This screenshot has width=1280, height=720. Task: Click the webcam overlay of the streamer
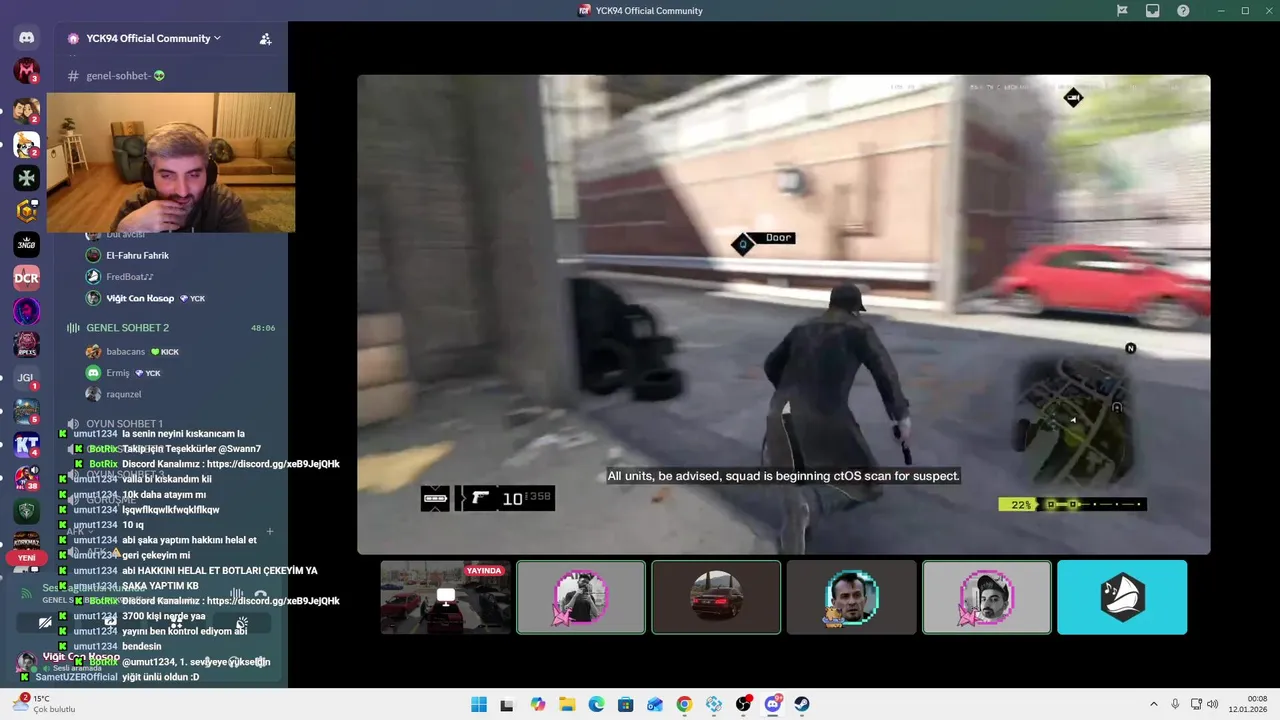(x=171, y=163)
